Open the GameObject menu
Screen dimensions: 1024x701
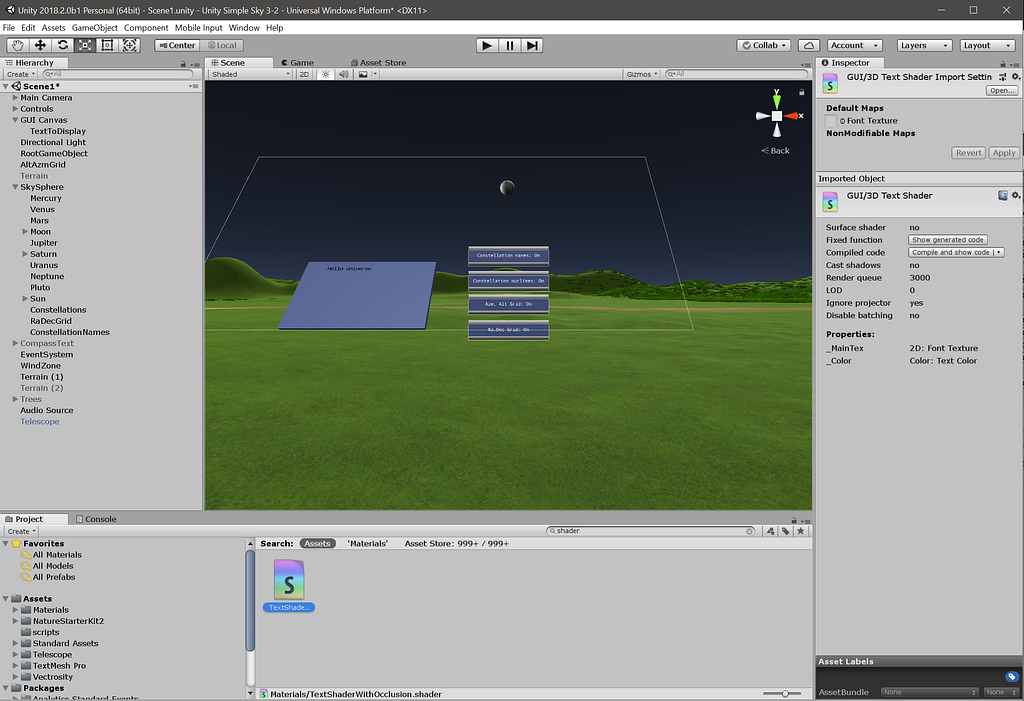coord(95,27)
